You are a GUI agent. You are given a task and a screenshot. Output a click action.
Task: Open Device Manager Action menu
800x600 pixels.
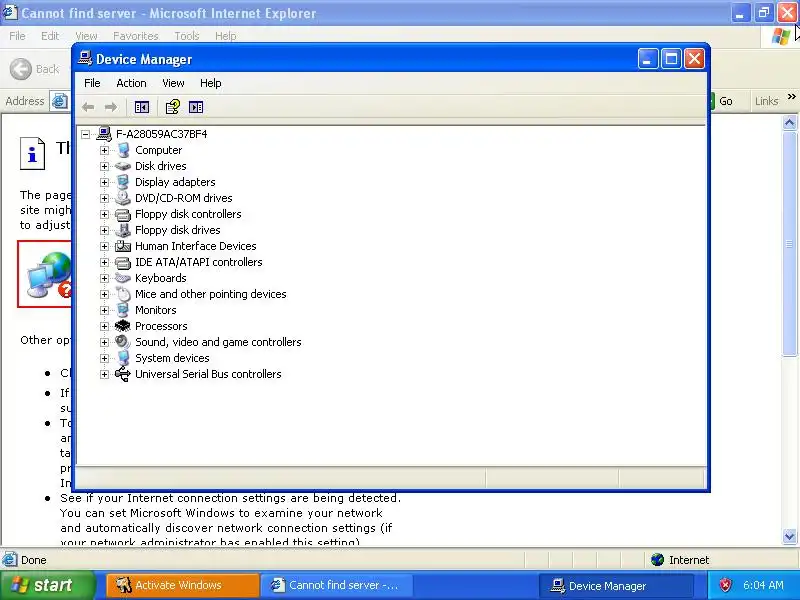pos(131,83)
